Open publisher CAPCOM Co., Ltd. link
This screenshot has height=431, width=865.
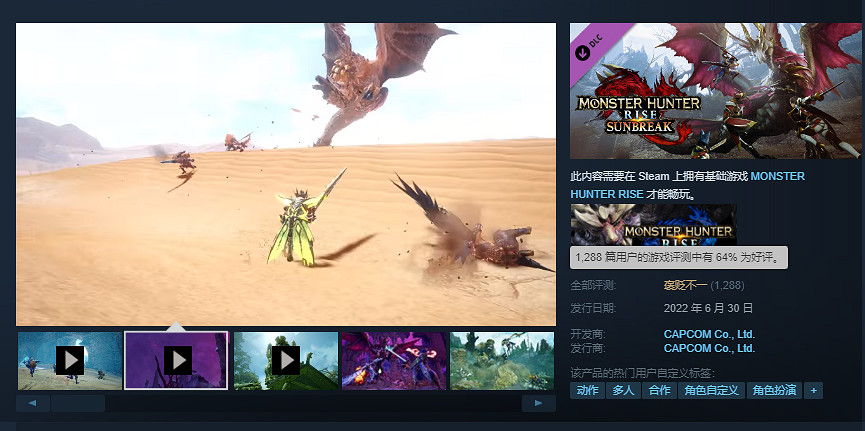pyautogui.click(x=709, y=348)
